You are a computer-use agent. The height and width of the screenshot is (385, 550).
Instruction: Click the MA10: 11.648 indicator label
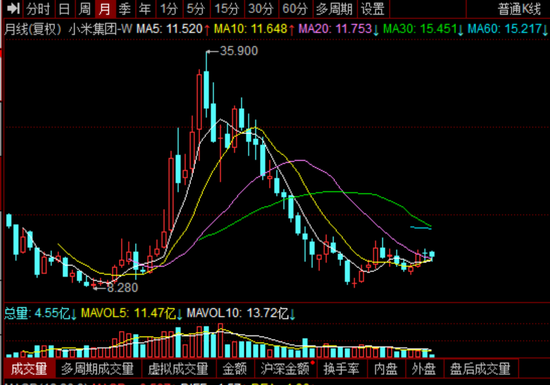coord(254,29)
